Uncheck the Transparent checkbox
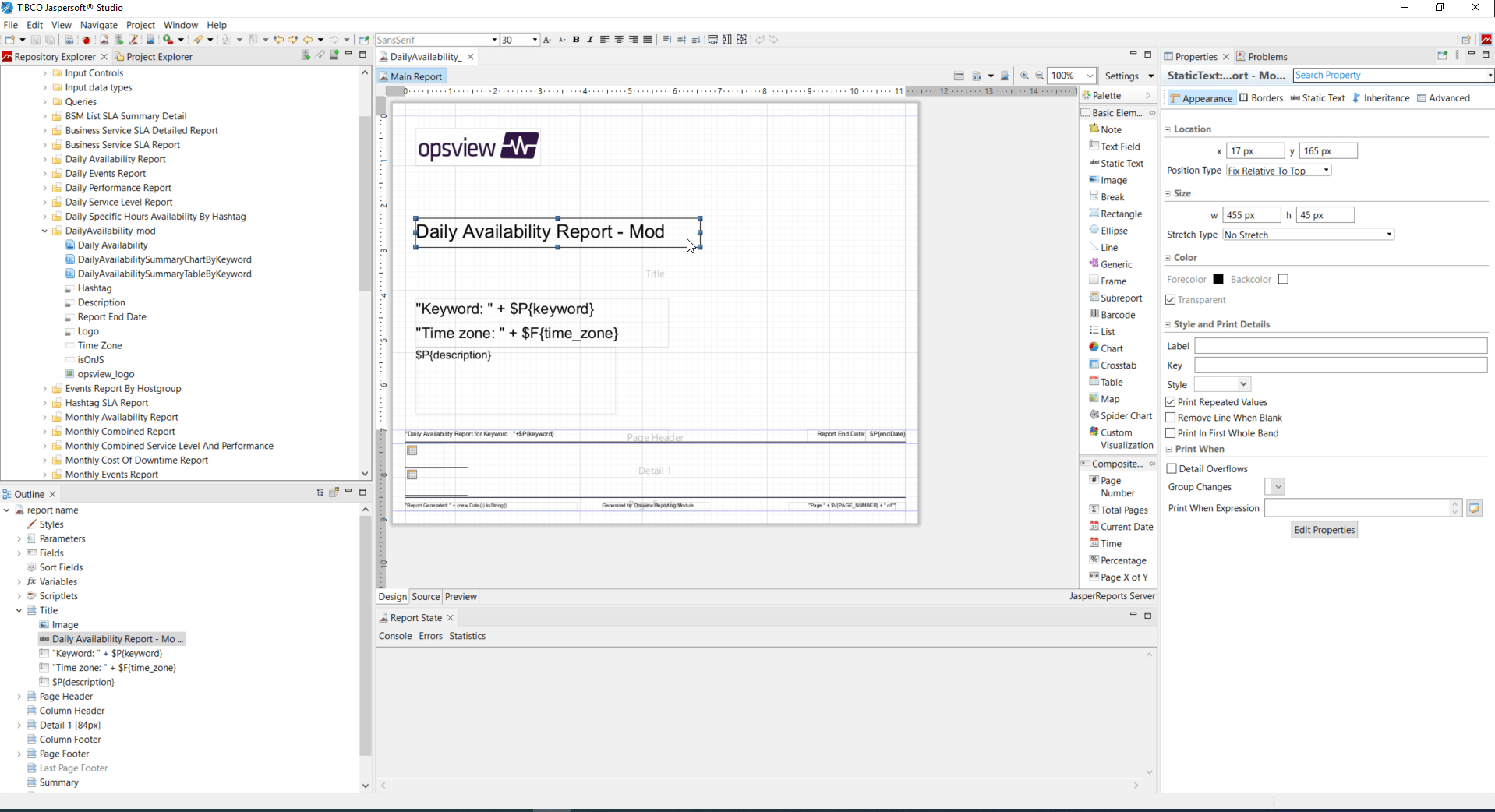The width and height of the screenshot is (1495, 812). pyautogui.click(x=1170, y=299)
